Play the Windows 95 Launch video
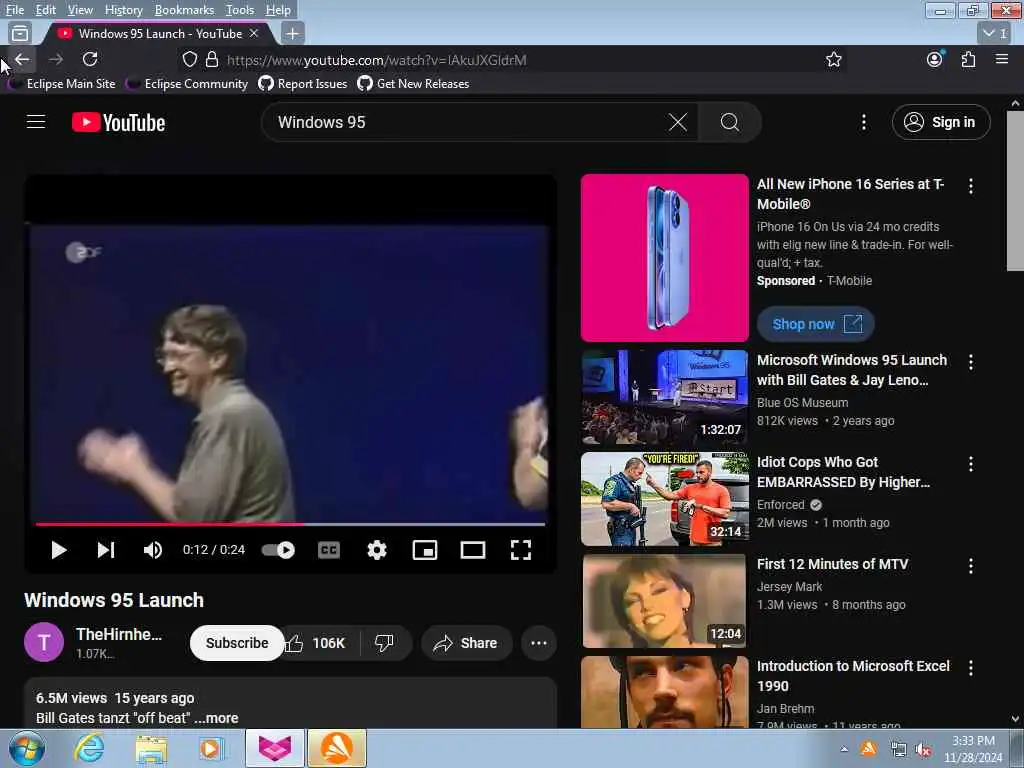Screen dimensions: 1024x768 pos(59,550)
